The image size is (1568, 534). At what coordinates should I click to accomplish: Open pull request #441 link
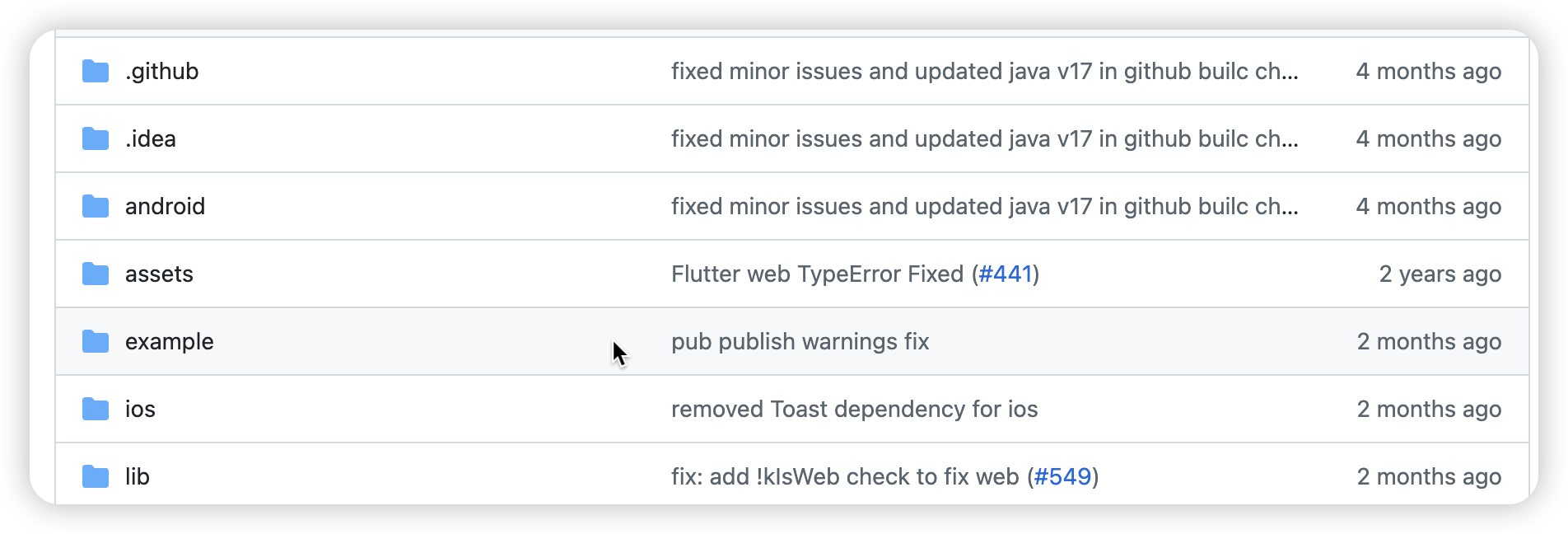(1006, 274)
